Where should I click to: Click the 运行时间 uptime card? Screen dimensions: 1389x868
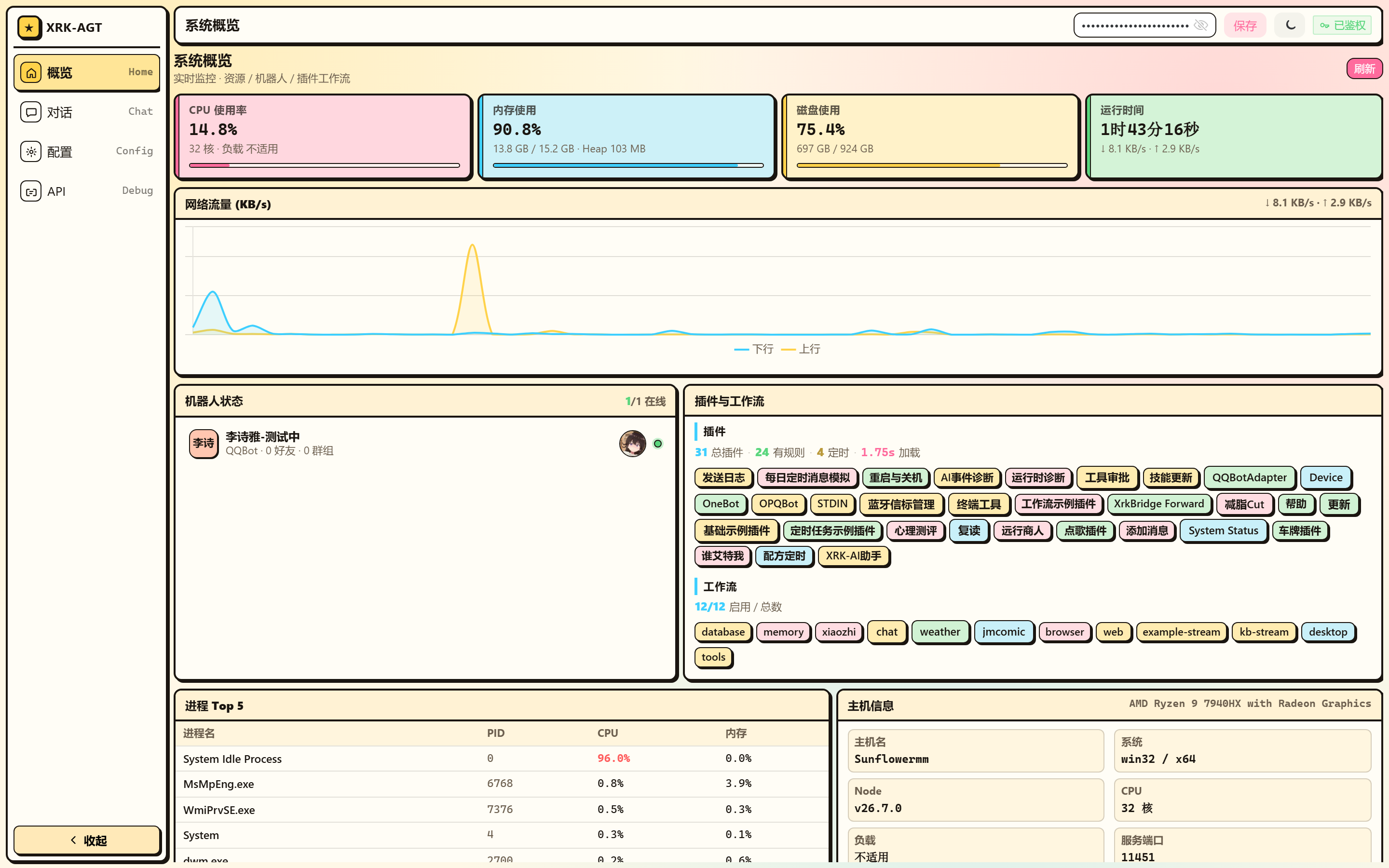[x=1234, y=136]
